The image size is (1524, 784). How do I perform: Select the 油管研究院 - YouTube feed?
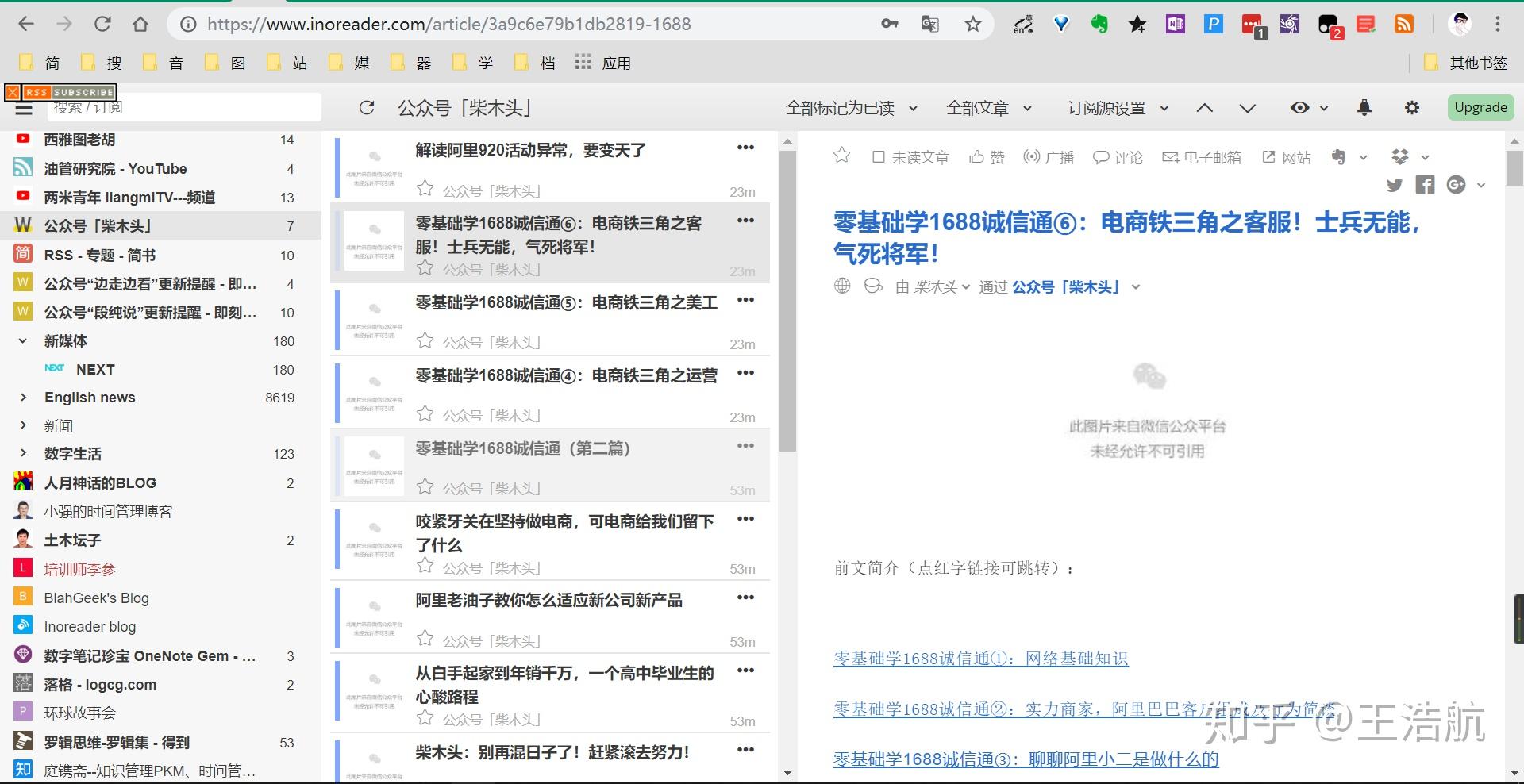[x=160, y=168]
